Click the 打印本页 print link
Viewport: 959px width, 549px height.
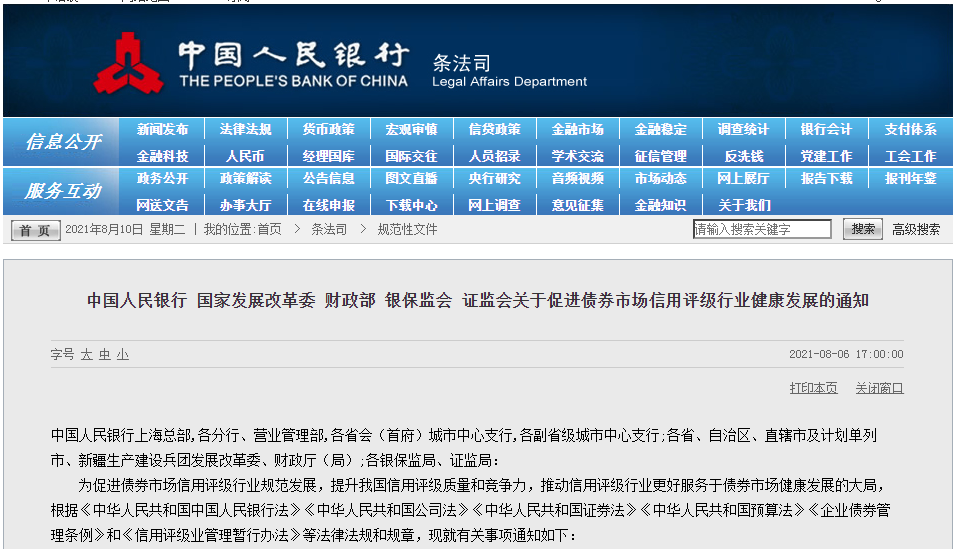tap(813, 388)
